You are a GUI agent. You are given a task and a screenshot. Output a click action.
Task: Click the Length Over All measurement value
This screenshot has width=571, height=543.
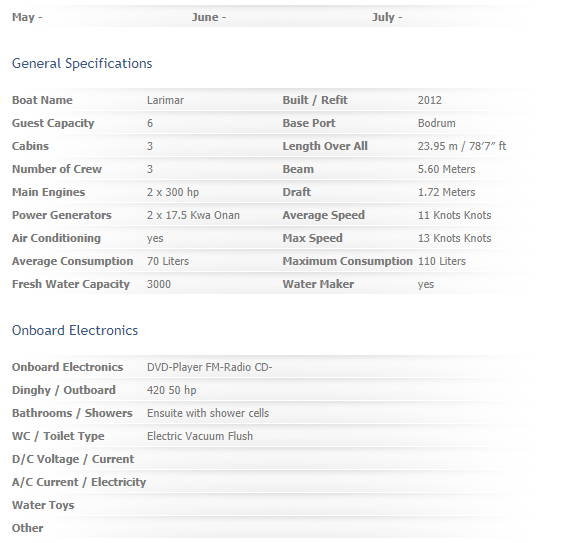462,146
